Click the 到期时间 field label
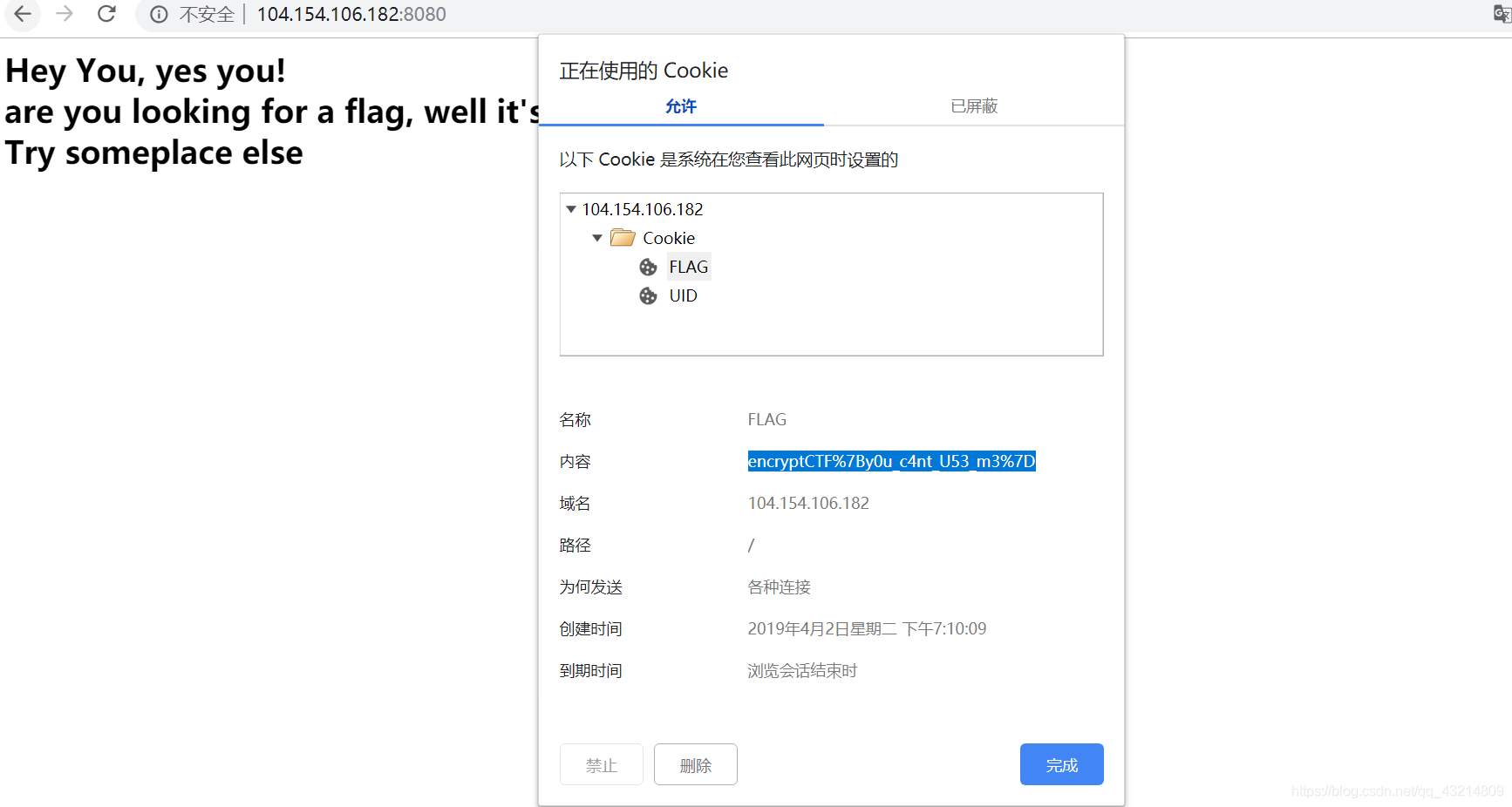Screen dimensions: 1512x807 (x=591, y=670)
